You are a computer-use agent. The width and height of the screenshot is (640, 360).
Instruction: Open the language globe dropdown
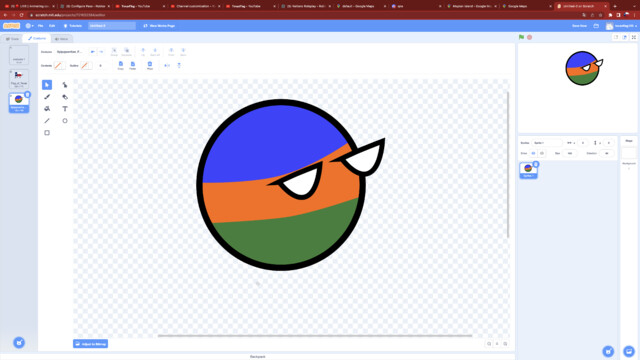click(x=29, y=26)
